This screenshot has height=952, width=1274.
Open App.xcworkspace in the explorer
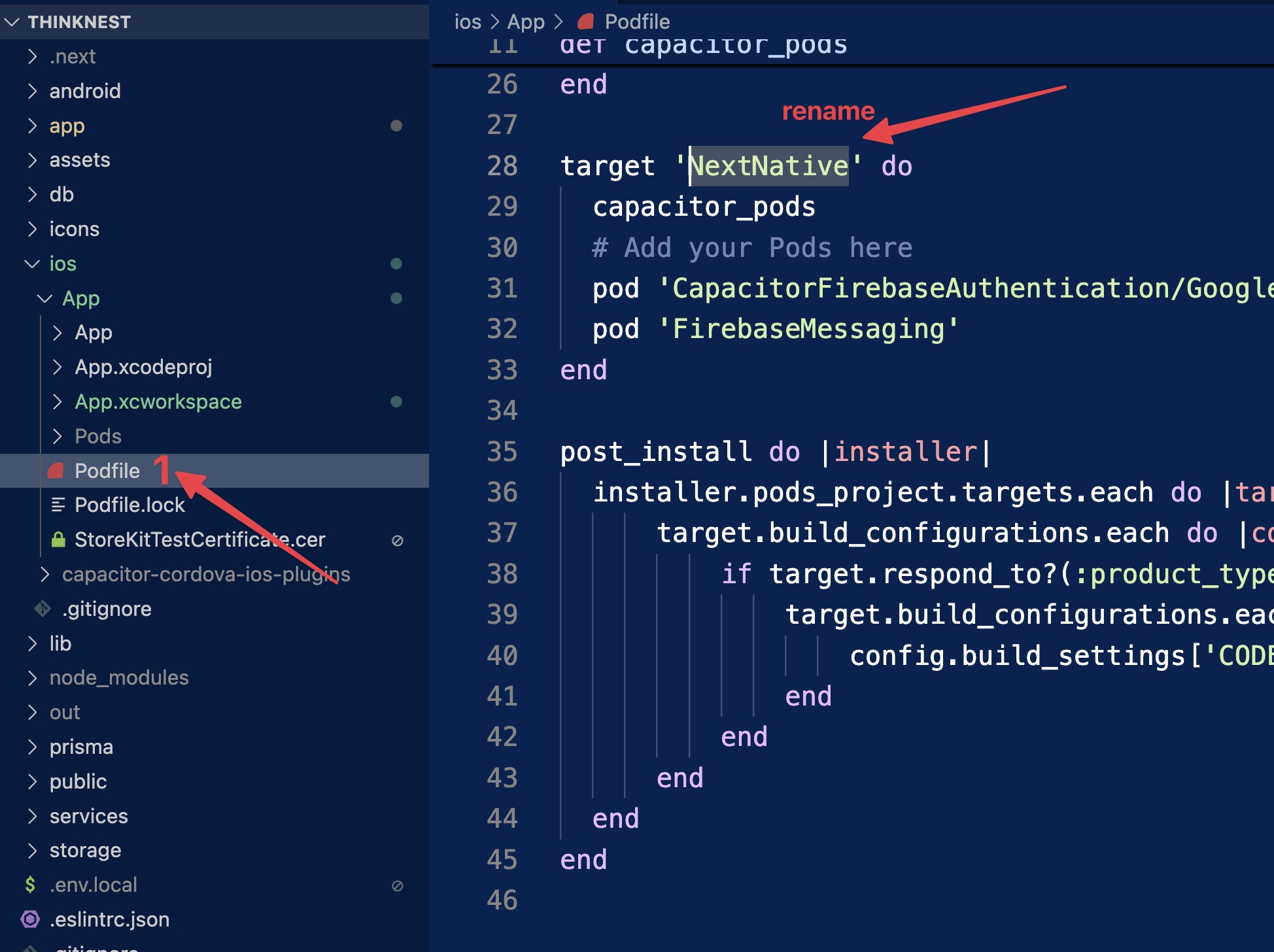(x=158, y=401)
